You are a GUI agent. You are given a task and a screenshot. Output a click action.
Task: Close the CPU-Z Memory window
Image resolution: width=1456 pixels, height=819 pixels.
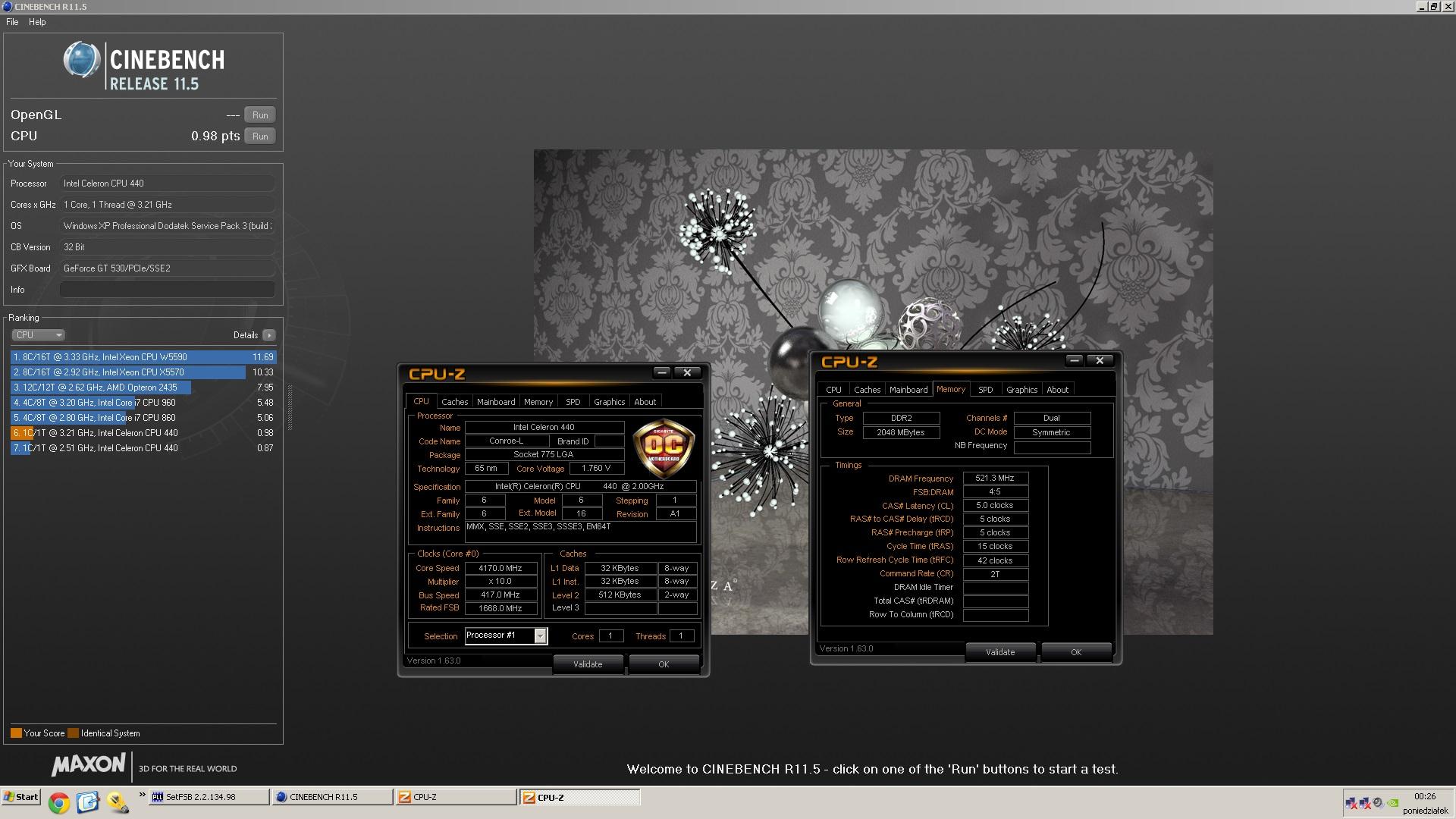point(1100,360)
